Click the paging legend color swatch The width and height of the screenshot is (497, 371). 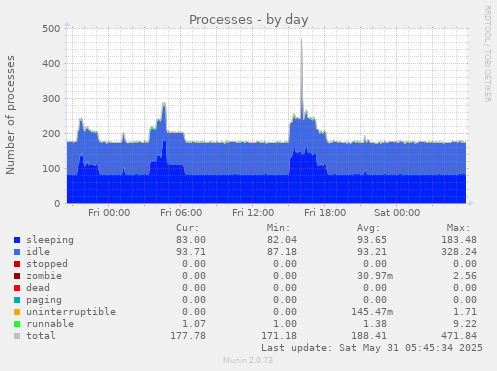(x=17, y=300)
